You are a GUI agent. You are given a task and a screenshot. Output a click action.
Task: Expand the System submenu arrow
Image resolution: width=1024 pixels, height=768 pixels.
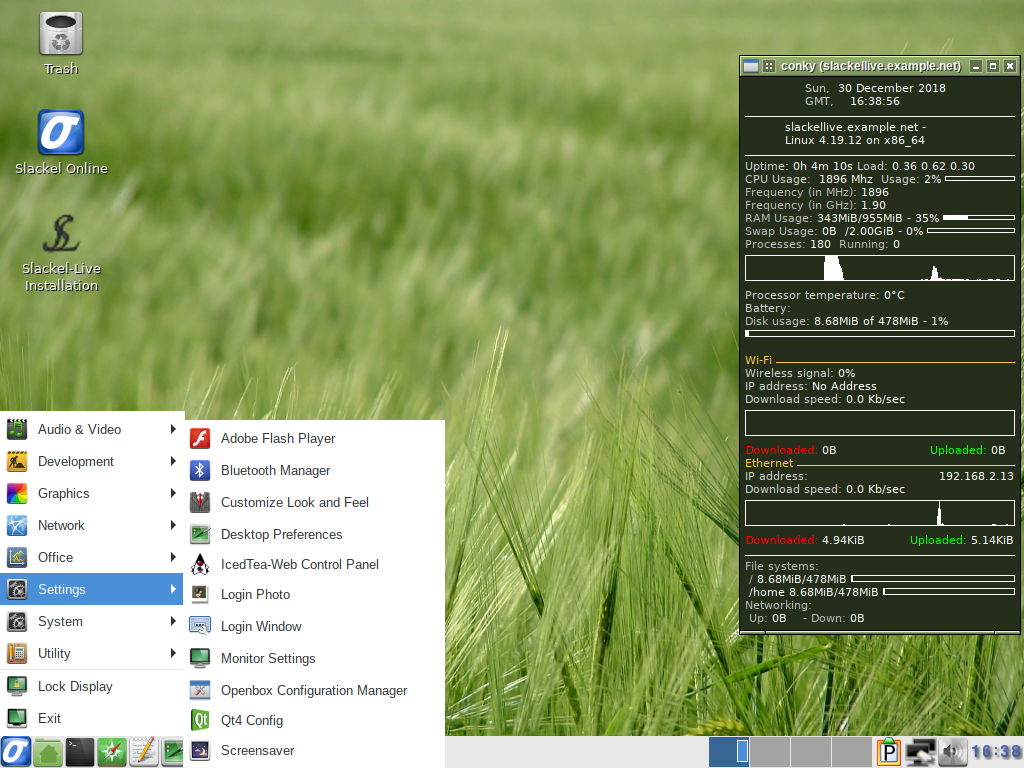172,621
